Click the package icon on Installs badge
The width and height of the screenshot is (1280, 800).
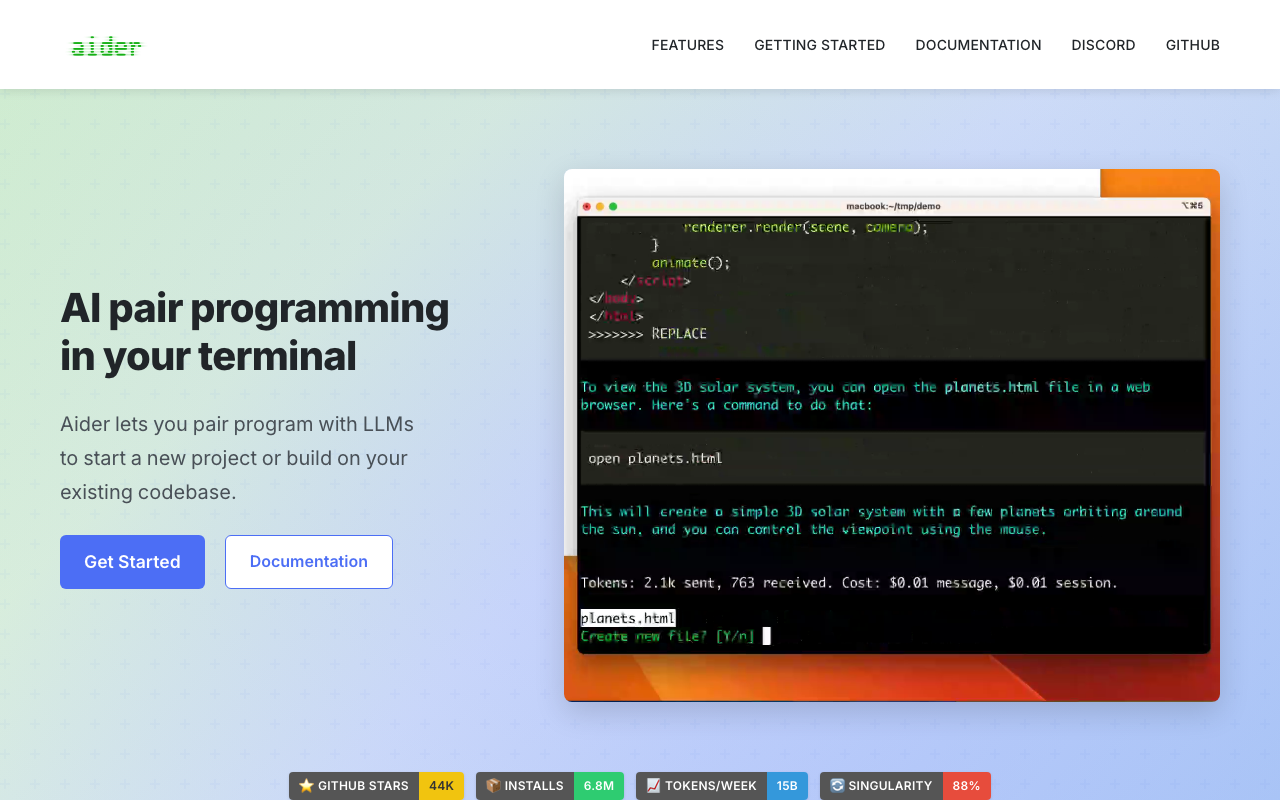click(493, 786)
